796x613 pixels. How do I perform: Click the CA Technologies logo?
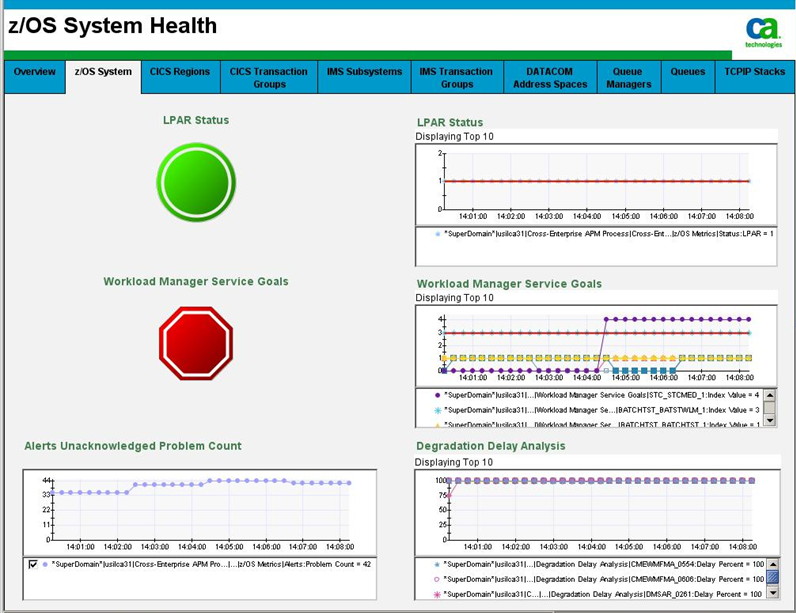coord(763,32)
